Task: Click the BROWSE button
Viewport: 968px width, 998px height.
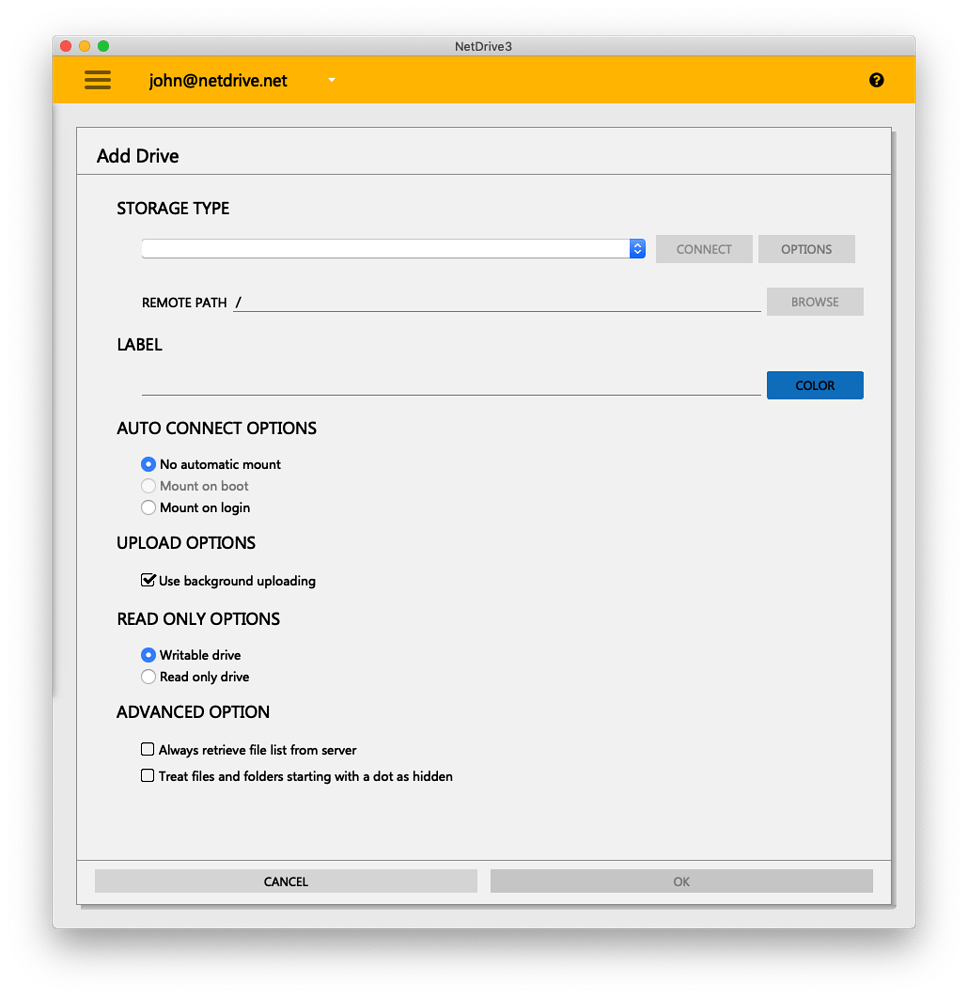Action: [x=815, y=302]
